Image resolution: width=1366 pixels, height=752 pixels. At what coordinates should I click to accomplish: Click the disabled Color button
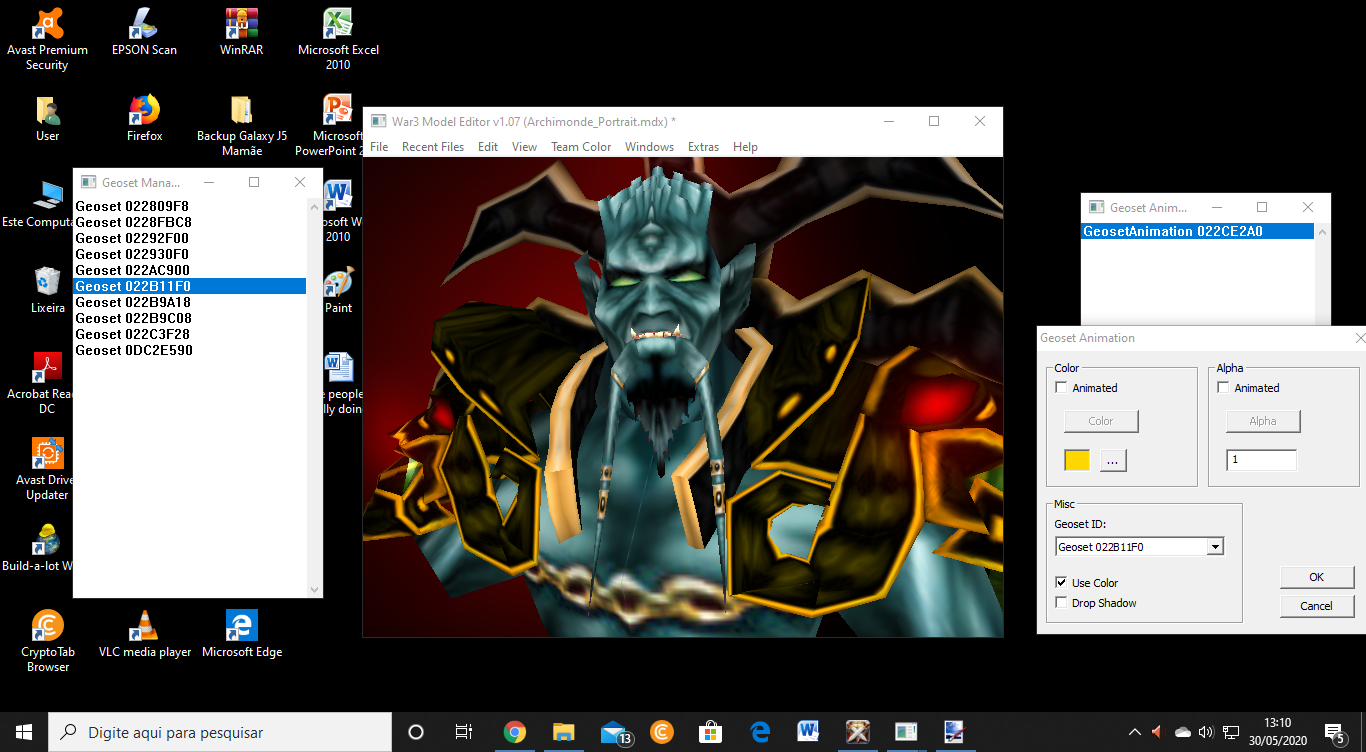(1101, 421)
